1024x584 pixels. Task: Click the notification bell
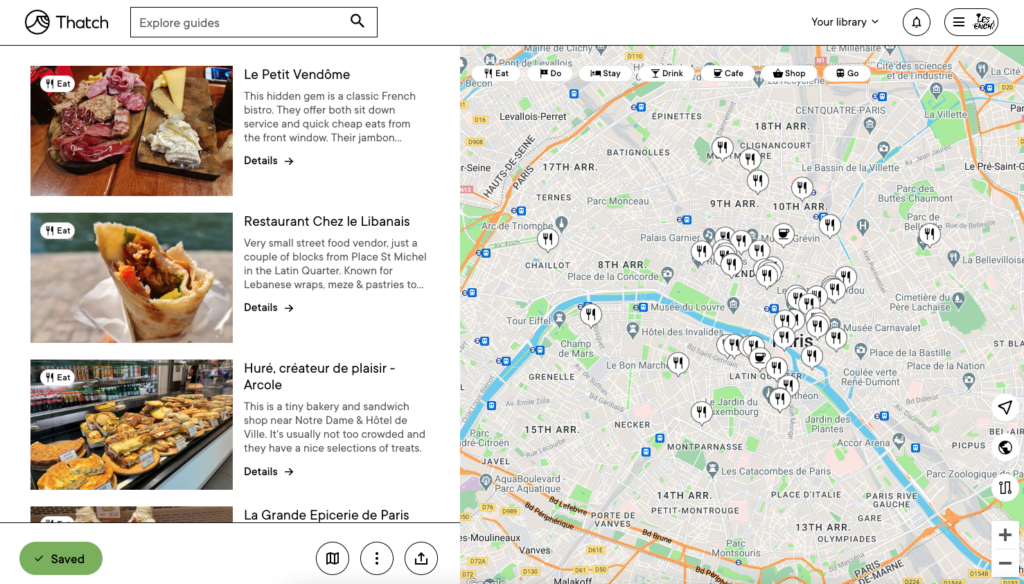click(916, 21)
